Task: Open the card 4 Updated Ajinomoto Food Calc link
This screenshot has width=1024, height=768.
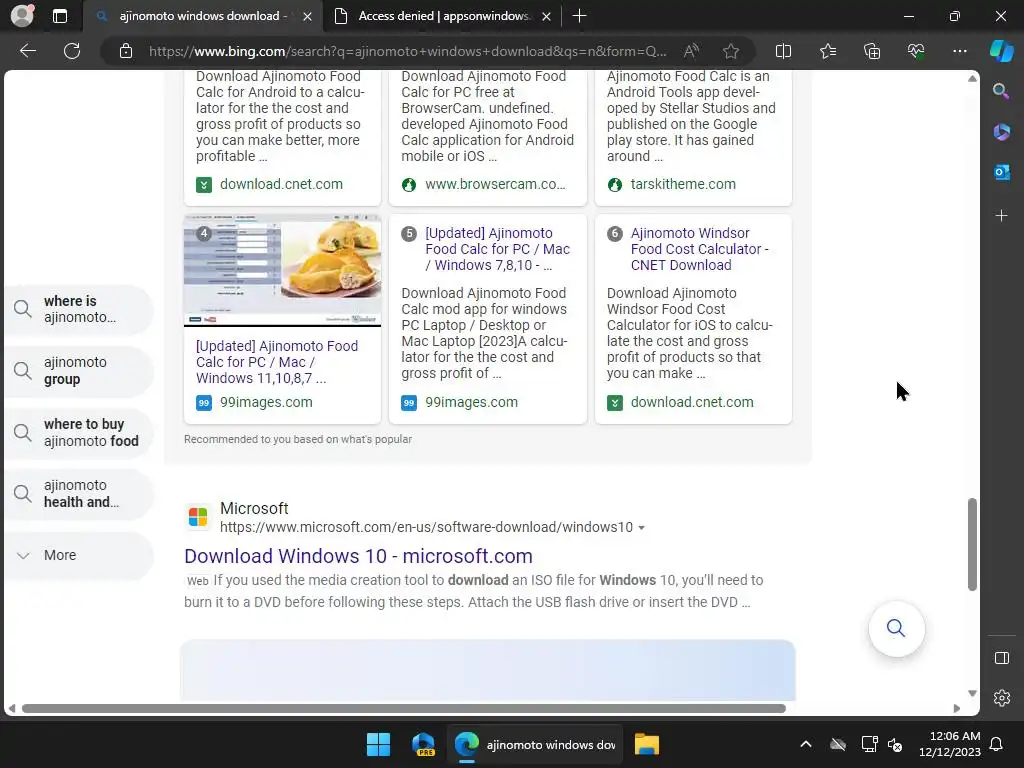Action: [277, 362]
